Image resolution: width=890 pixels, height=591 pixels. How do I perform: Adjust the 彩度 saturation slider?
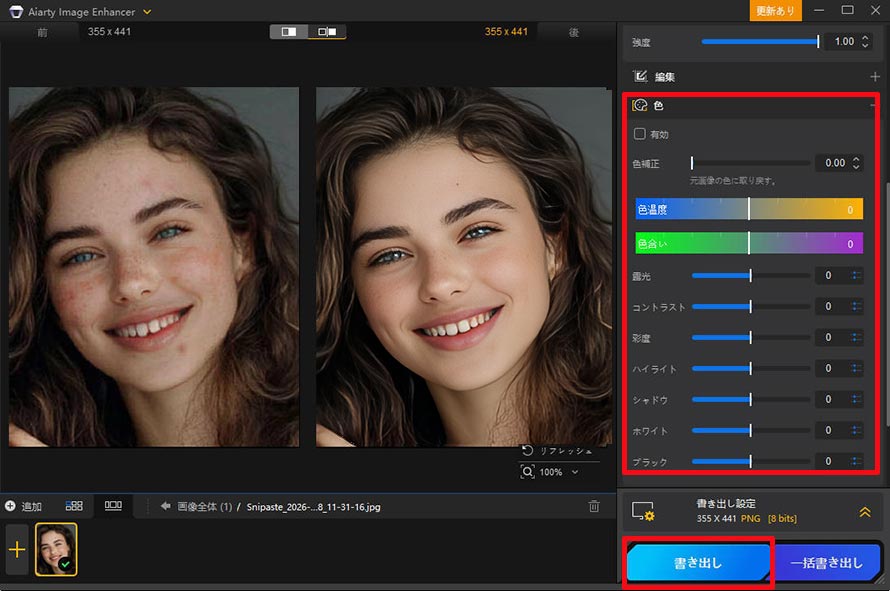pos(750,337)
